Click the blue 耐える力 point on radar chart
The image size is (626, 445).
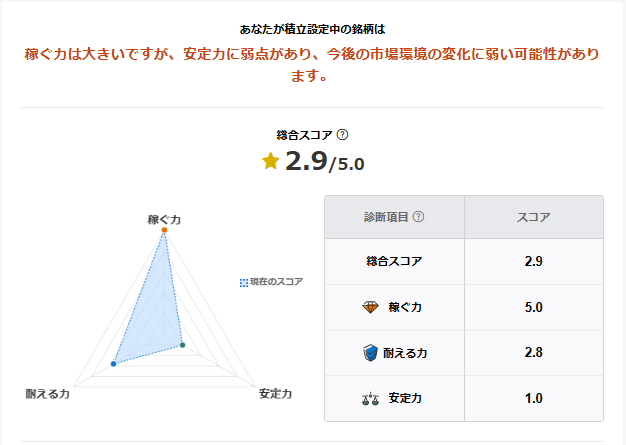(114, 364)
